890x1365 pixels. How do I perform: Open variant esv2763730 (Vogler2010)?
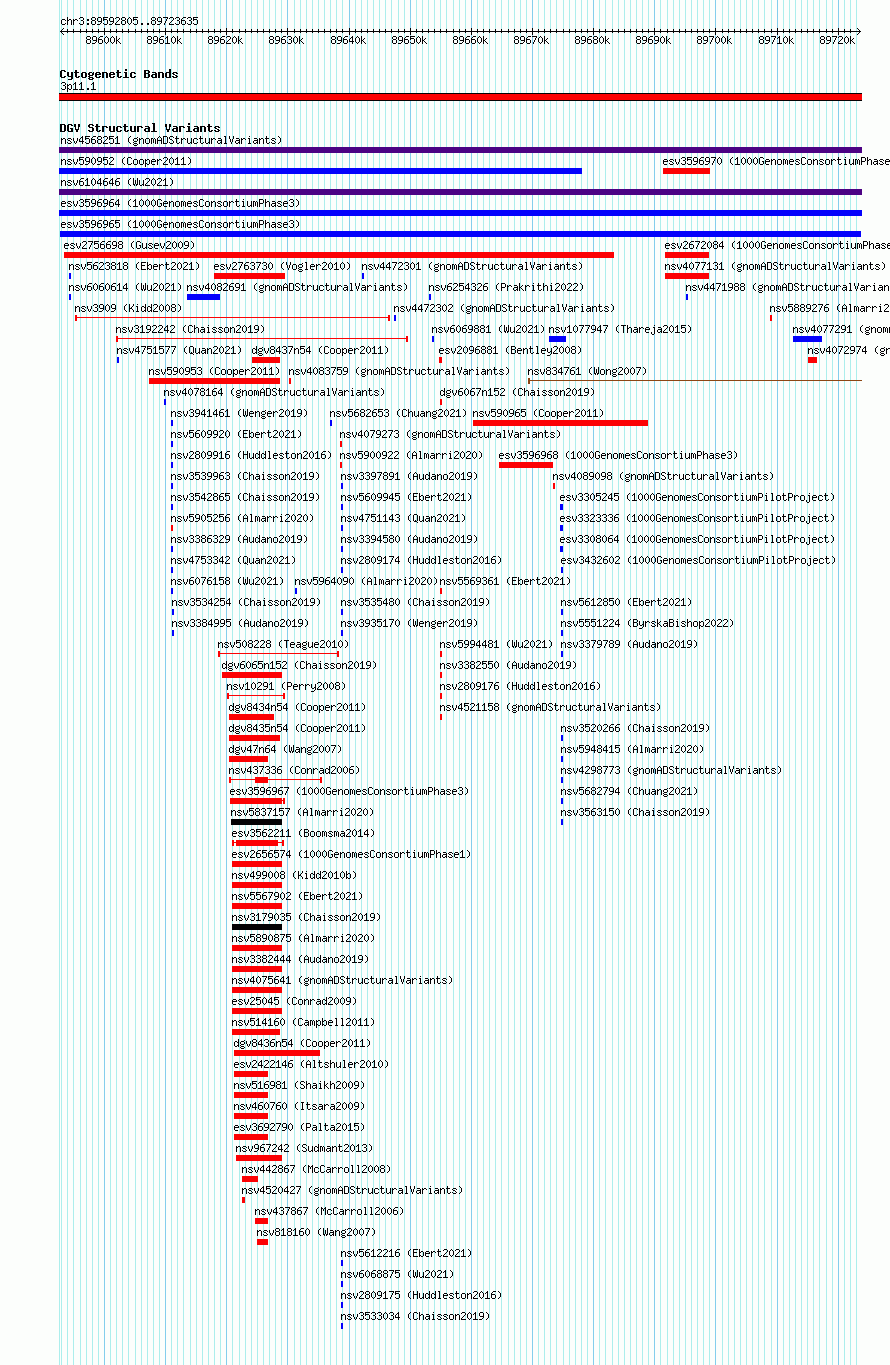(282, 266)
